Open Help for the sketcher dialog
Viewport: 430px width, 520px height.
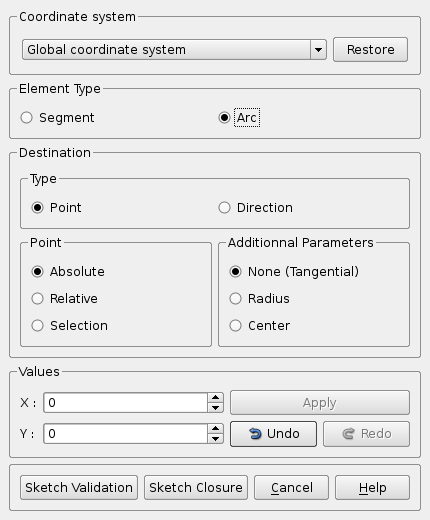pyautogui.click(x=372, y=488)
